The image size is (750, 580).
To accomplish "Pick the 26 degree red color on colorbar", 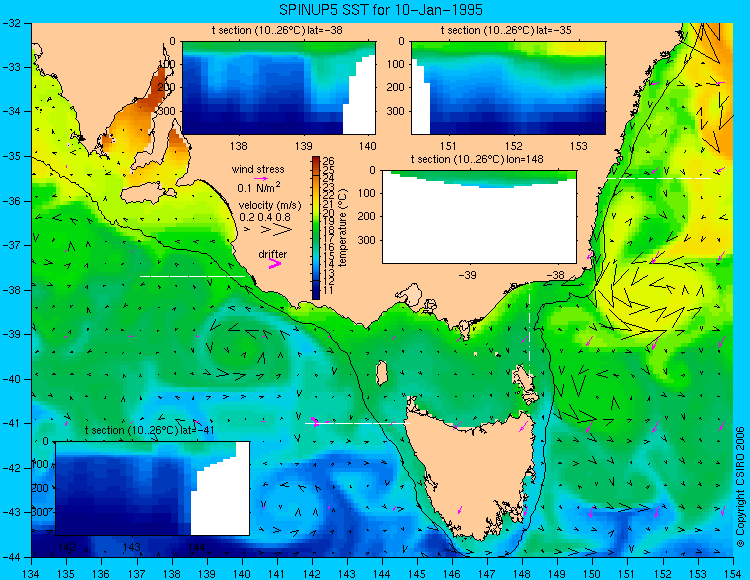I will pos(316,161).
